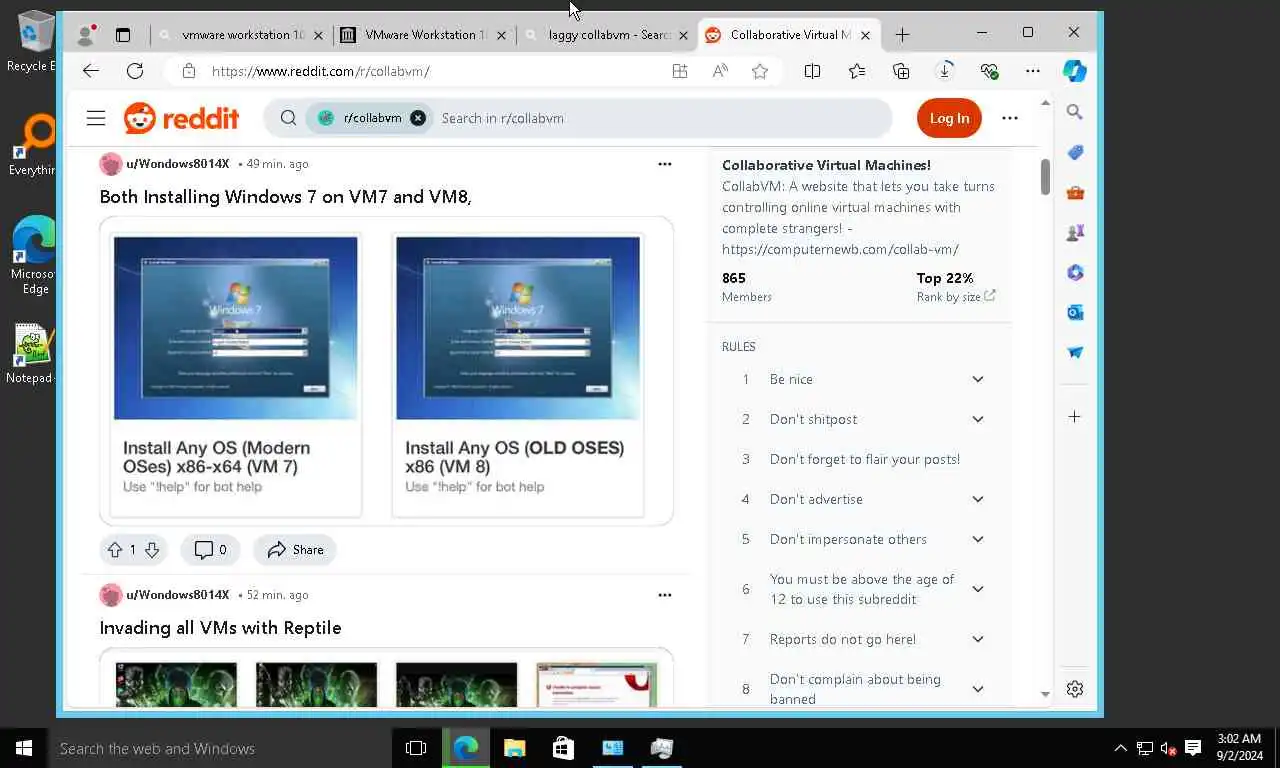
Task: Click the Rank by size link
Action: point(956,297)
